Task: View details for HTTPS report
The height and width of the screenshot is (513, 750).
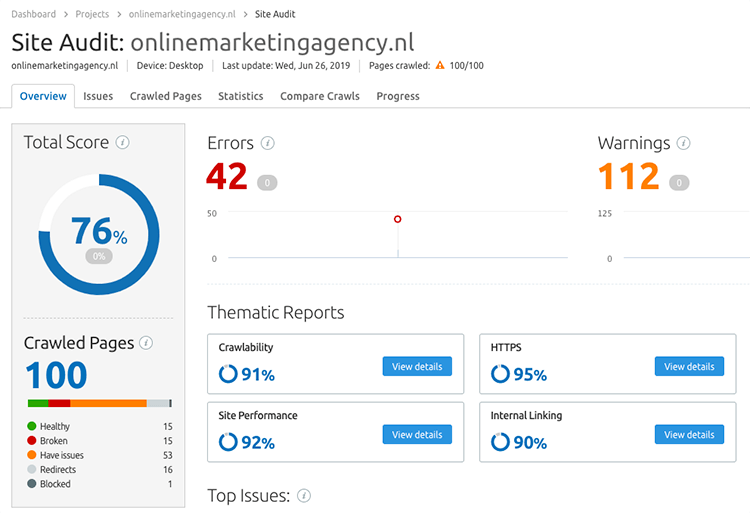Action: (x=689, y=366)
